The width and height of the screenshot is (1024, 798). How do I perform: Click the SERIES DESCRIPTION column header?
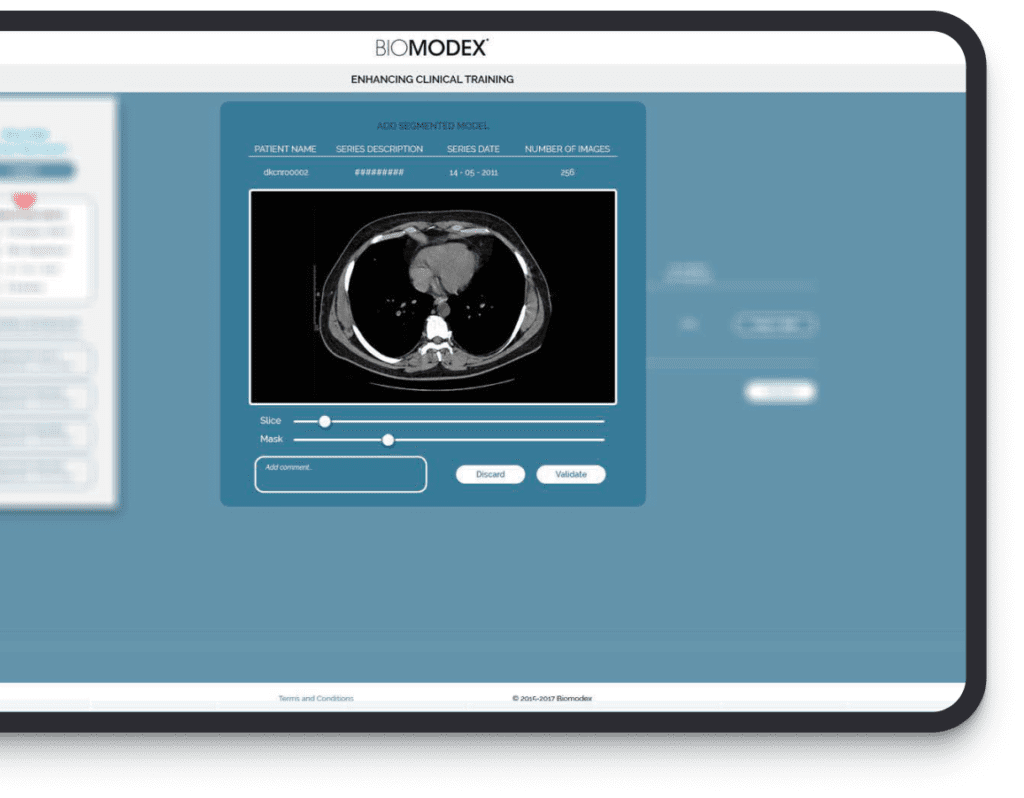coord(380,148)
